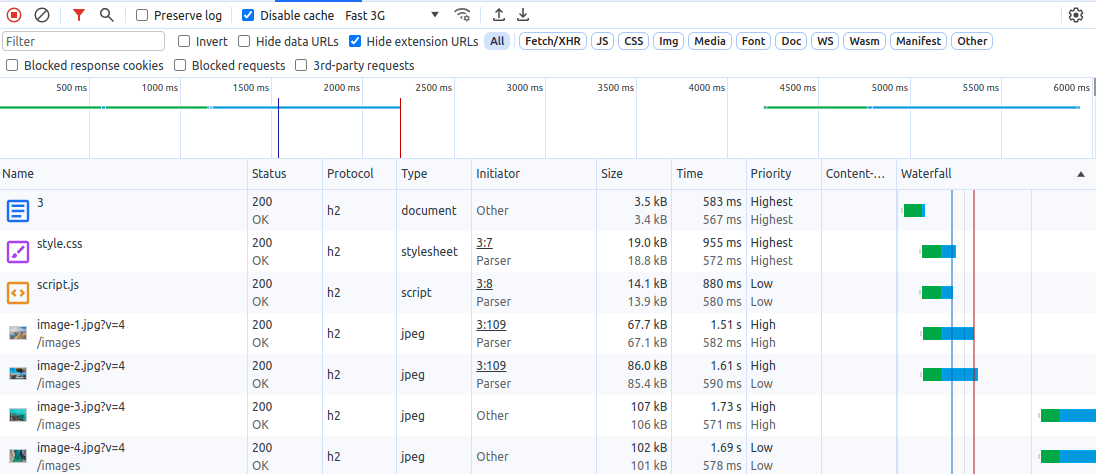
Task: Open network settings gear icon
Action: 1076,15
